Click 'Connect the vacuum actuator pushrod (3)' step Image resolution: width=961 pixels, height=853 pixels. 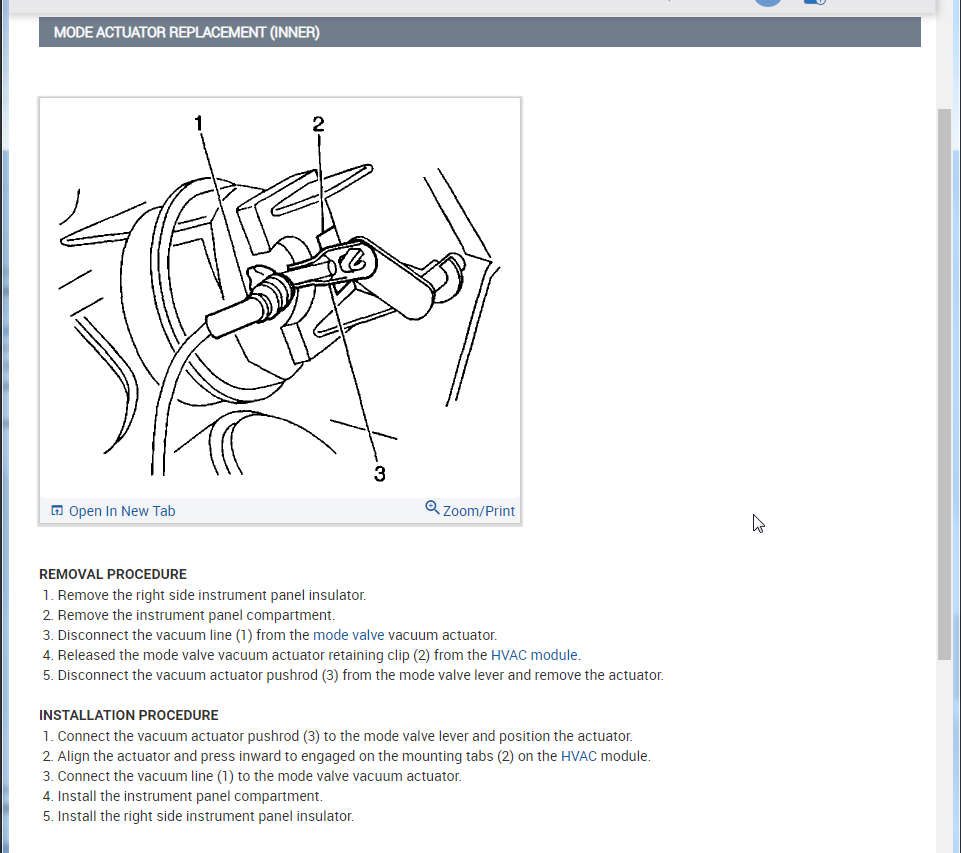[x=345, y=736]
